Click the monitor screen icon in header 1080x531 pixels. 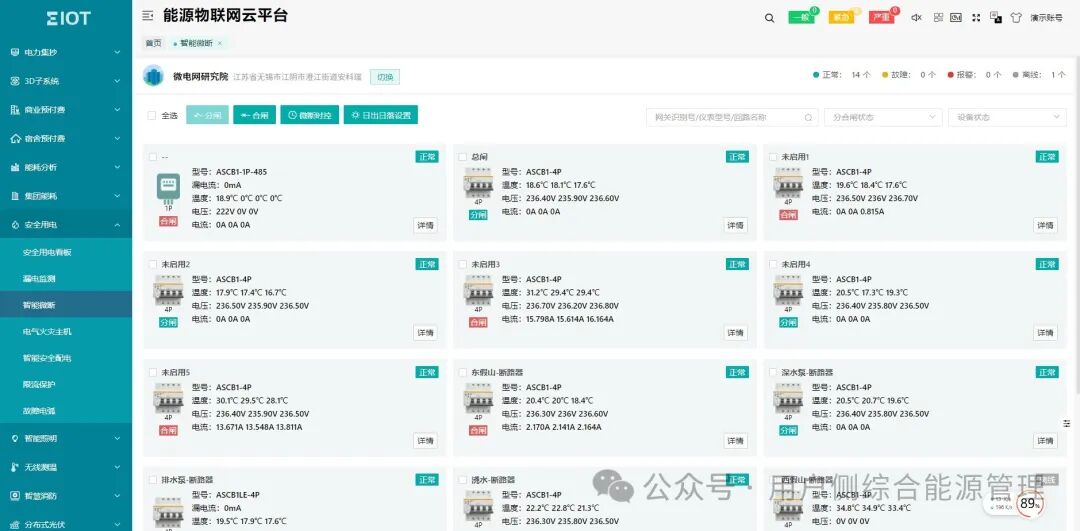click(956, 18)
